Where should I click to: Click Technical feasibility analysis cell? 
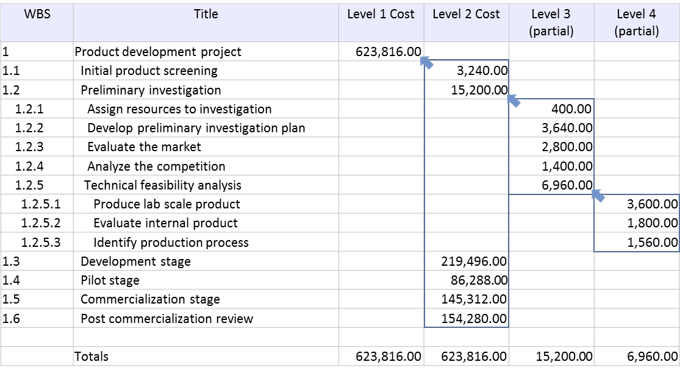206,185
